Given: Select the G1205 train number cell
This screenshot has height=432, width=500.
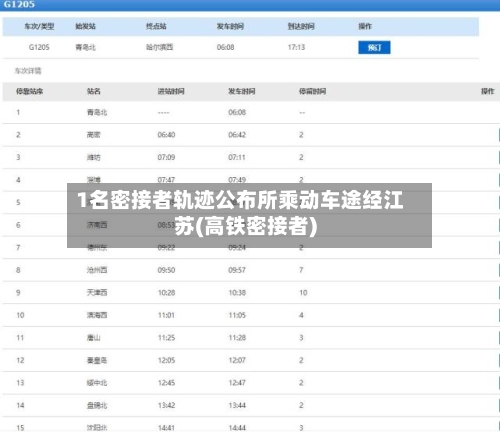Looking at the screenshot, I should [x=39, y=47].
